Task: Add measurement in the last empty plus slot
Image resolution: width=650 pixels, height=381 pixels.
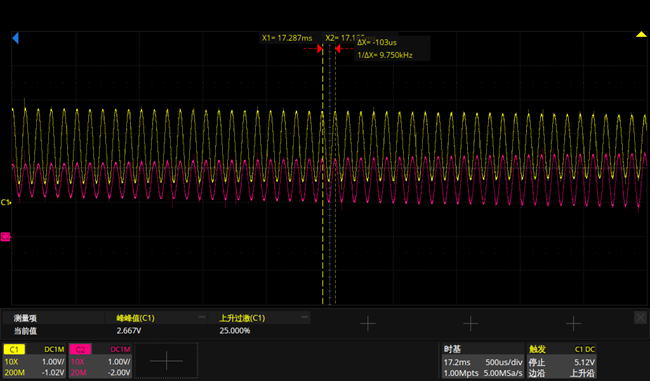Action: (573, 324)
